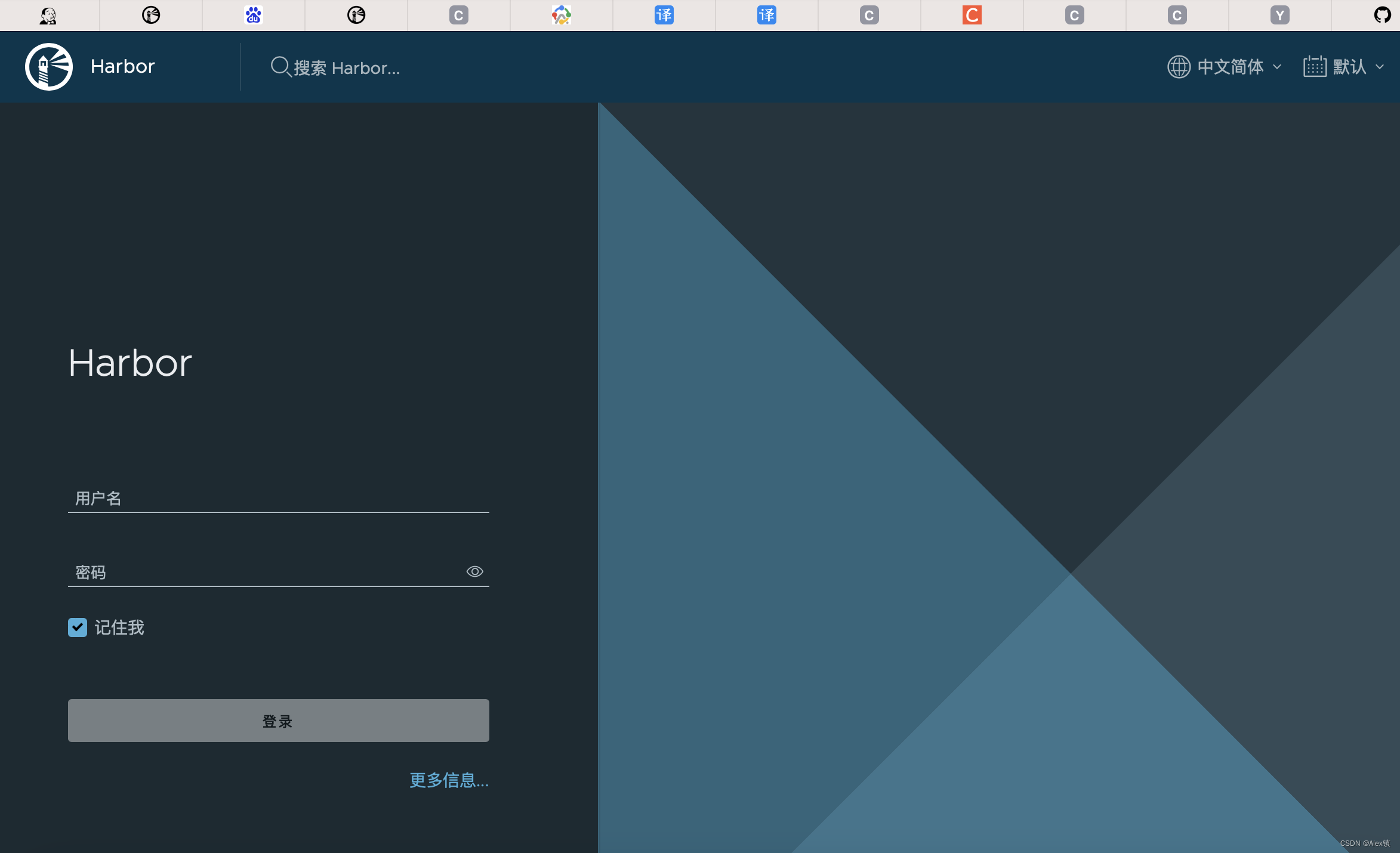Click Harbor favicon between Jenkins and Baidu icons
This screenshot has height=853, width=1400.
(151, 15)
